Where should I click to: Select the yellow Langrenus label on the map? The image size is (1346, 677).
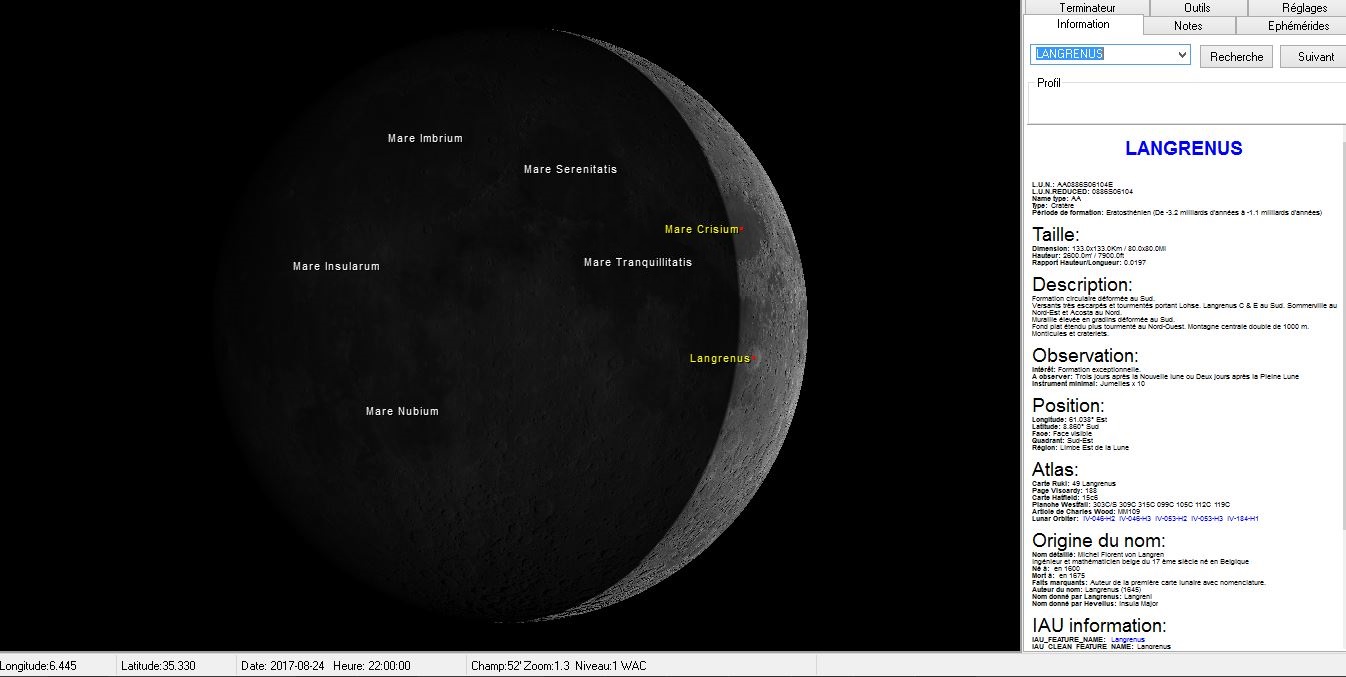click(719, 358)
